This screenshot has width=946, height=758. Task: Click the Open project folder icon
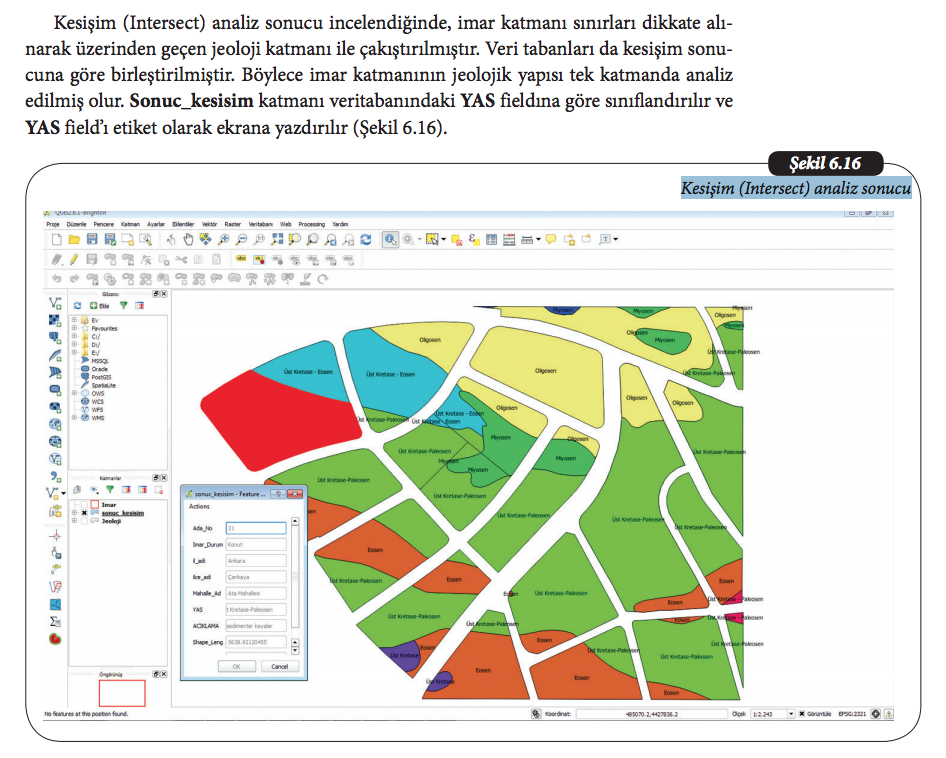pyautogui.click(x=75, y=240)
